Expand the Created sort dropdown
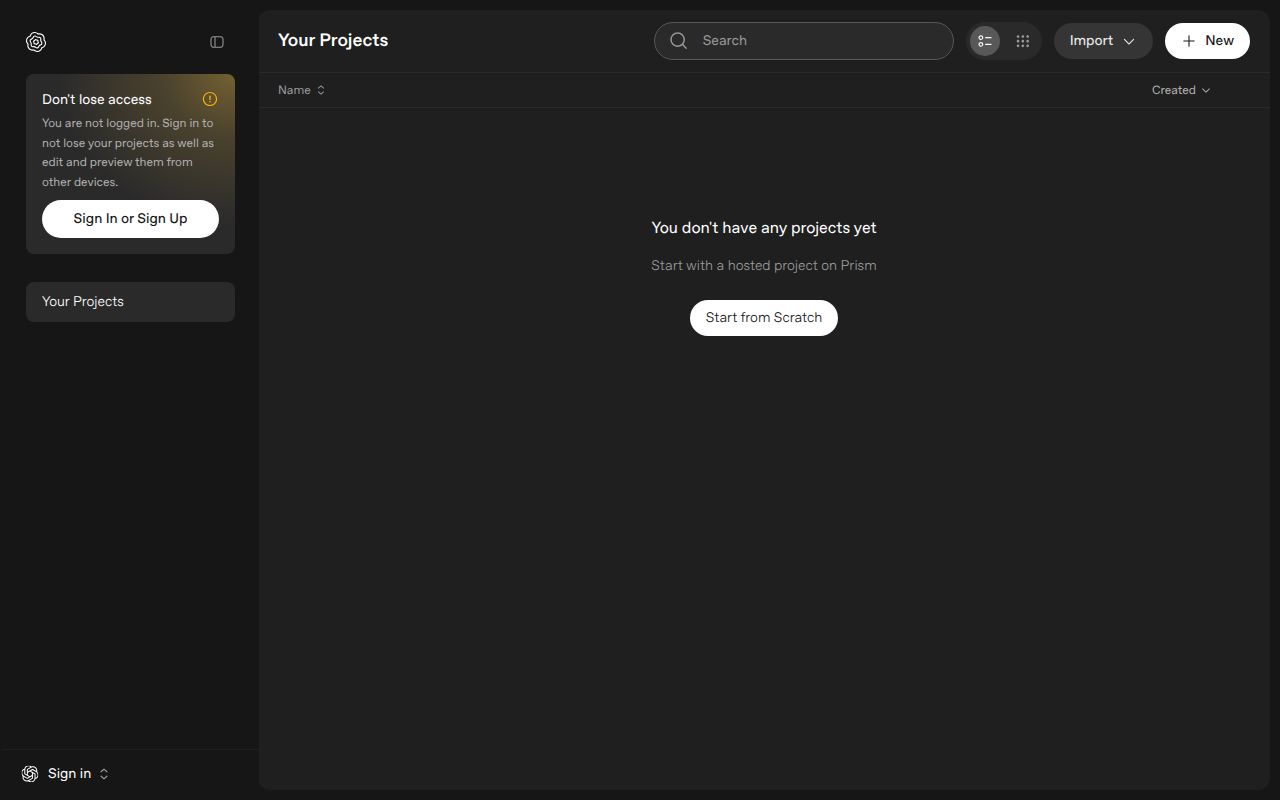Screen dimensions: 1280x800 pyautogui.click(x=1181, y=90)
